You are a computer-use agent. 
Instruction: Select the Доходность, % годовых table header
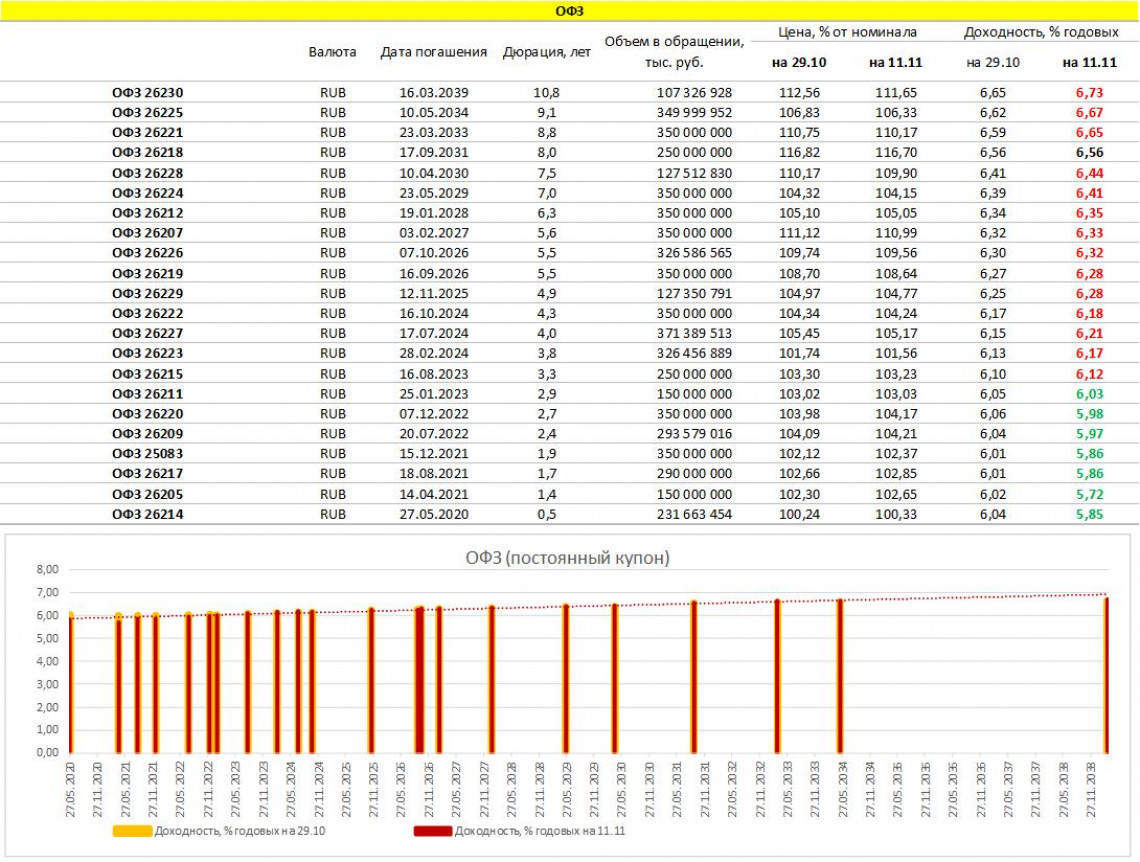click(x=1040, y=32)
